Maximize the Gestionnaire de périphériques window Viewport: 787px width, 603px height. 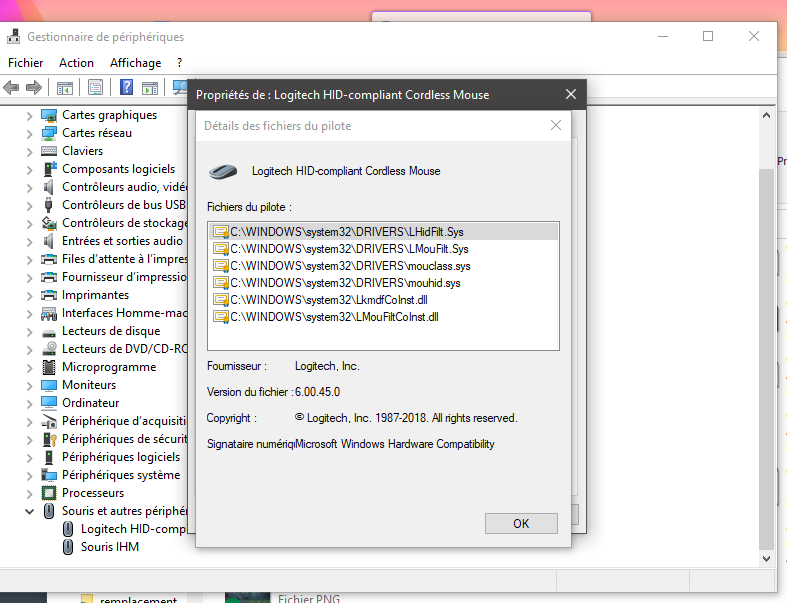tap(708, 36)
